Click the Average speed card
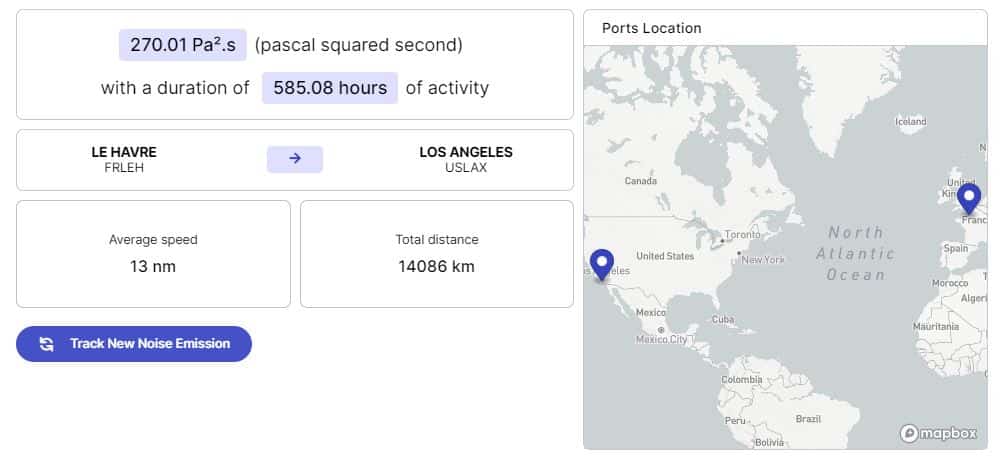The width and height of the screenshot is (1000, 469). click(x=153, y=254)
